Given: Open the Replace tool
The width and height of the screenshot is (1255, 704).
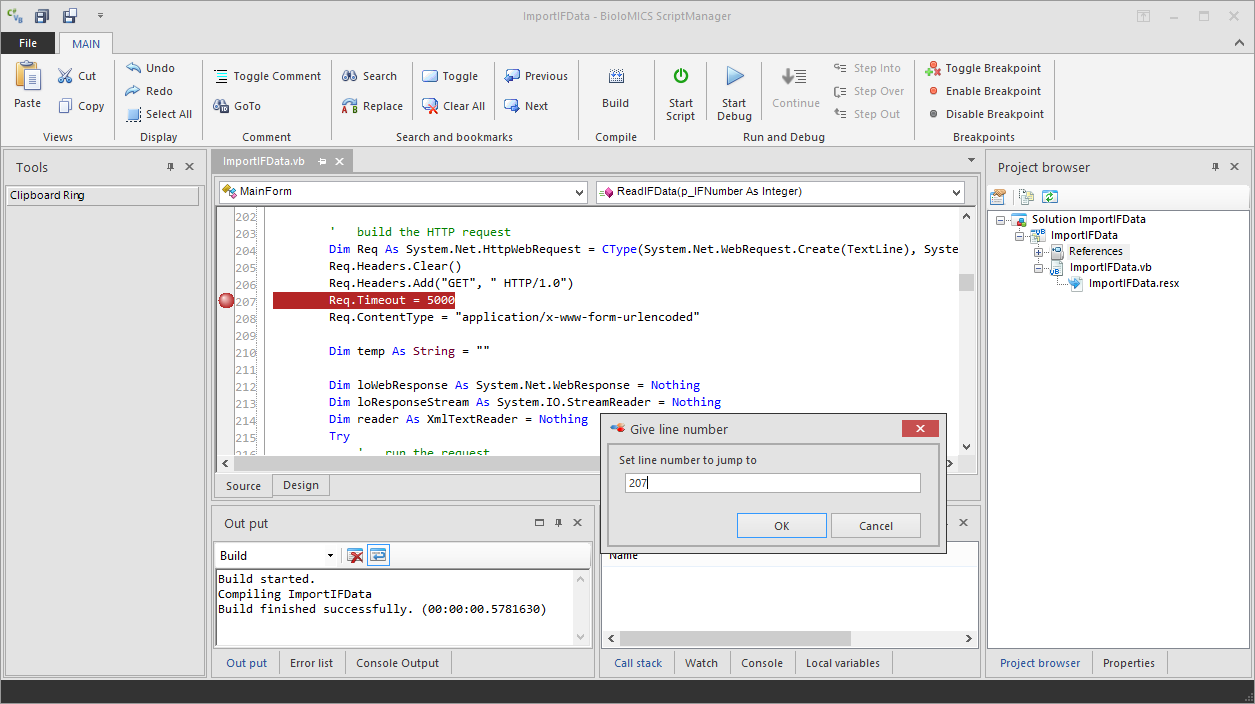Looking at the screenshot, I should 372,106.
